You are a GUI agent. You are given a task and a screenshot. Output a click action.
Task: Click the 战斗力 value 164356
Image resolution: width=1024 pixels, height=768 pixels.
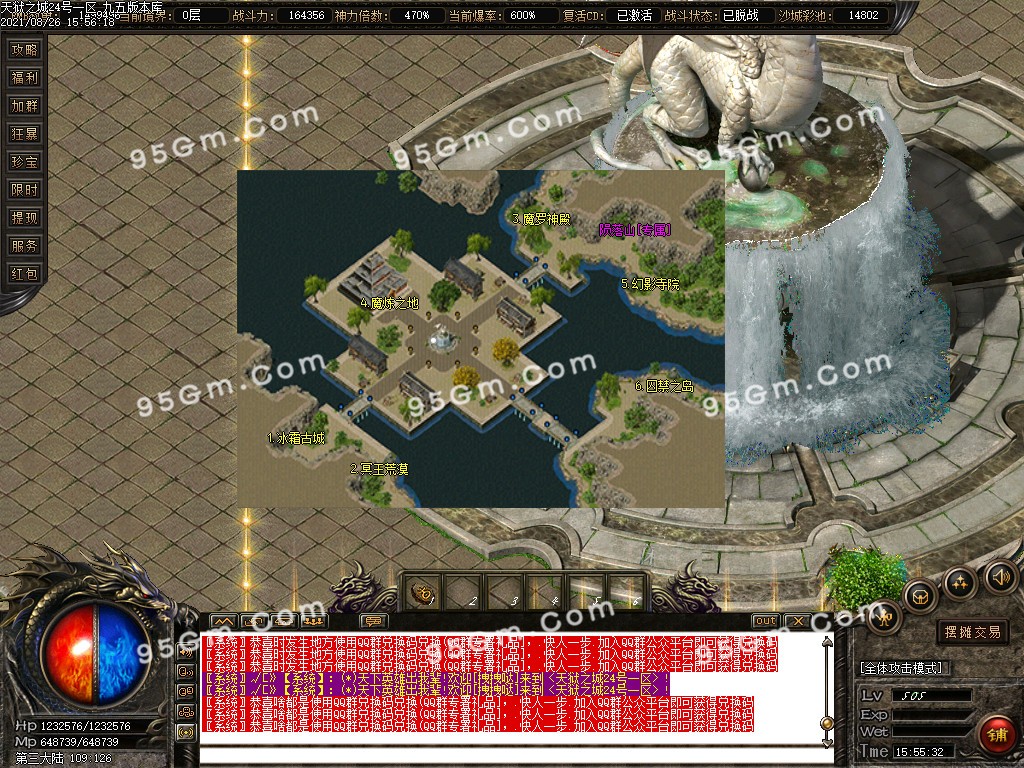coord(306,15)
